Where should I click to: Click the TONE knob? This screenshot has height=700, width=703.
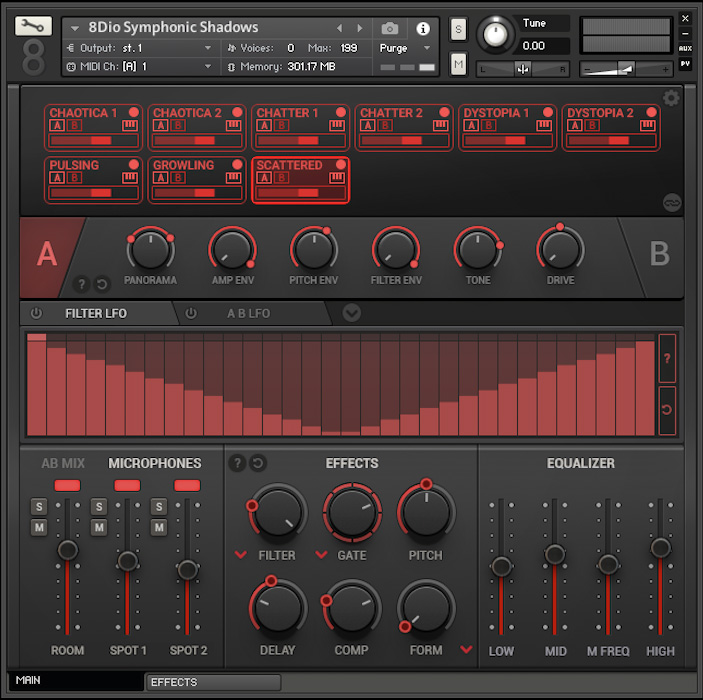click(x=478, y=250)
